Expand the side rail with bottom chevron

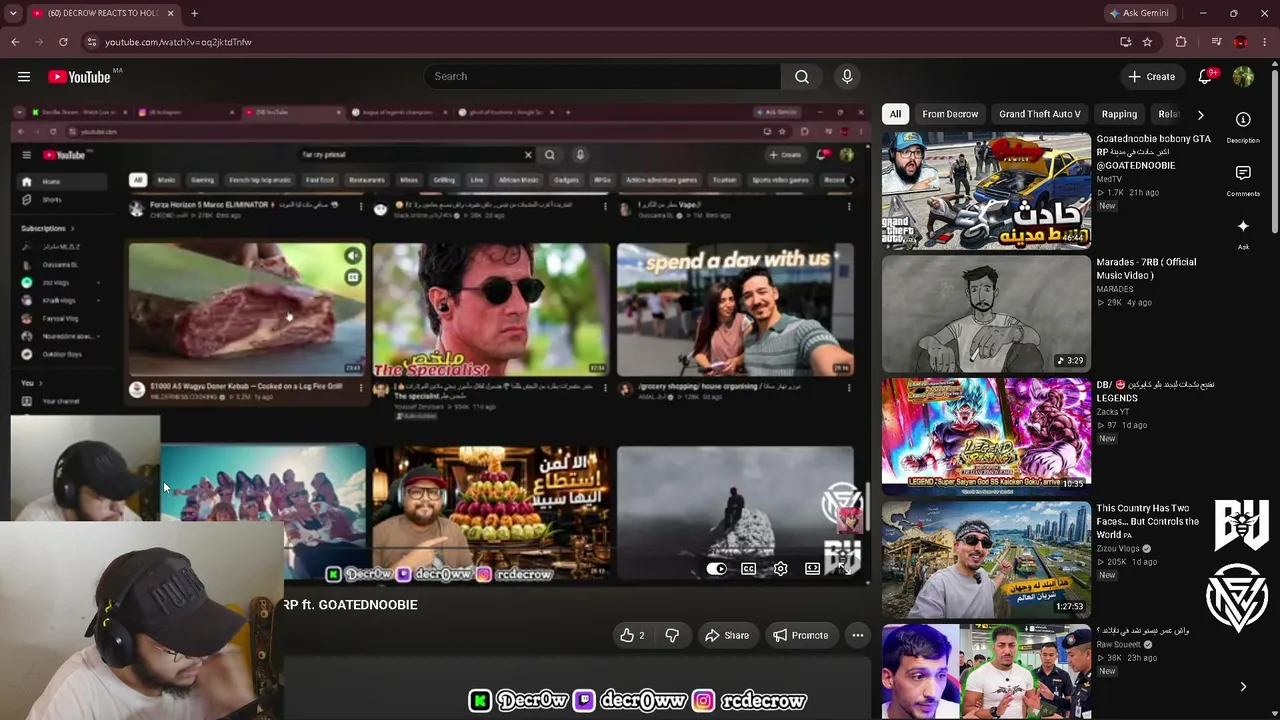pos(1243,687)
